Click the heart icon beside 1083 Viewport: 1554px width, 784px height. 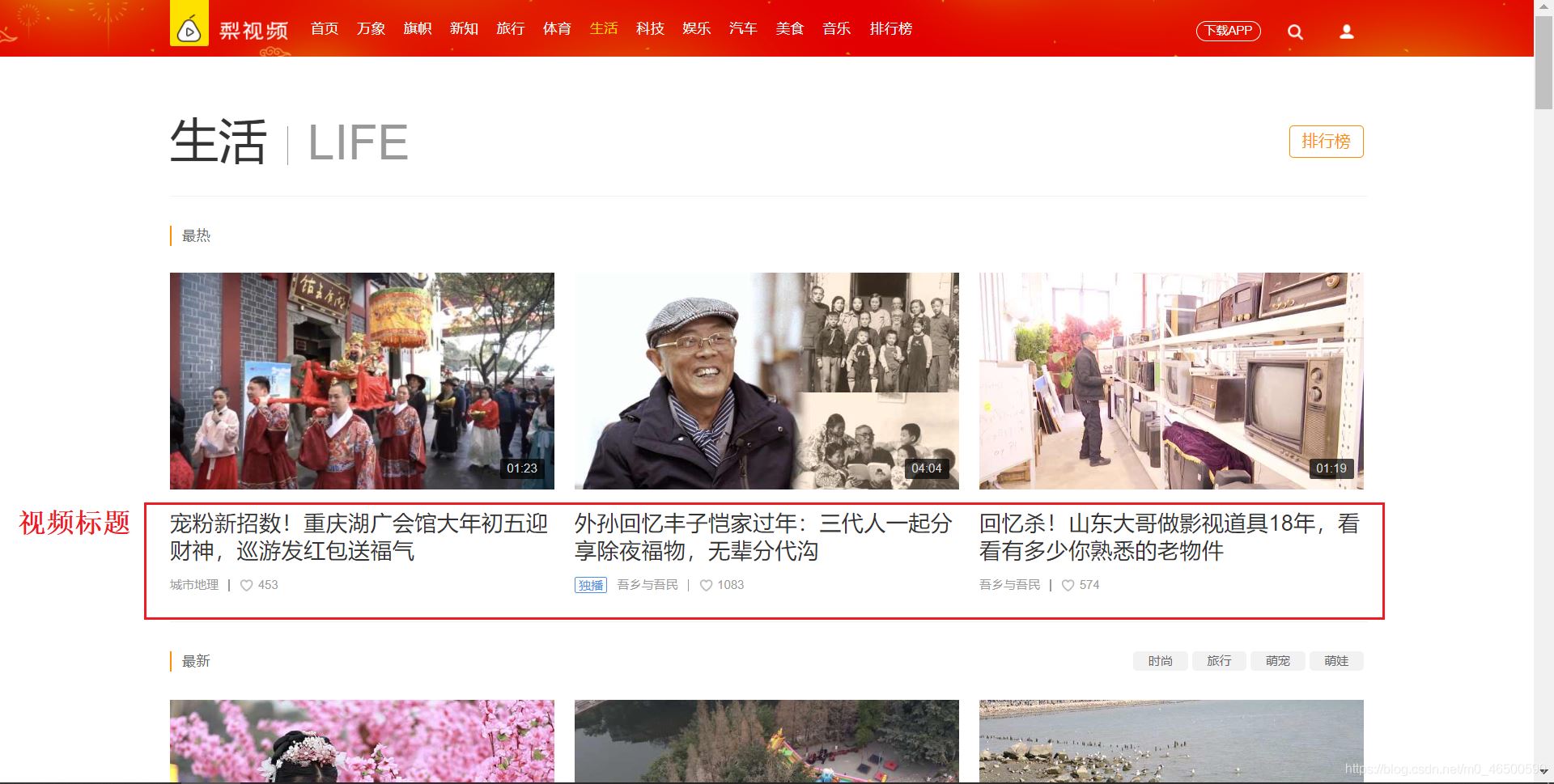[x=706, y=585]
